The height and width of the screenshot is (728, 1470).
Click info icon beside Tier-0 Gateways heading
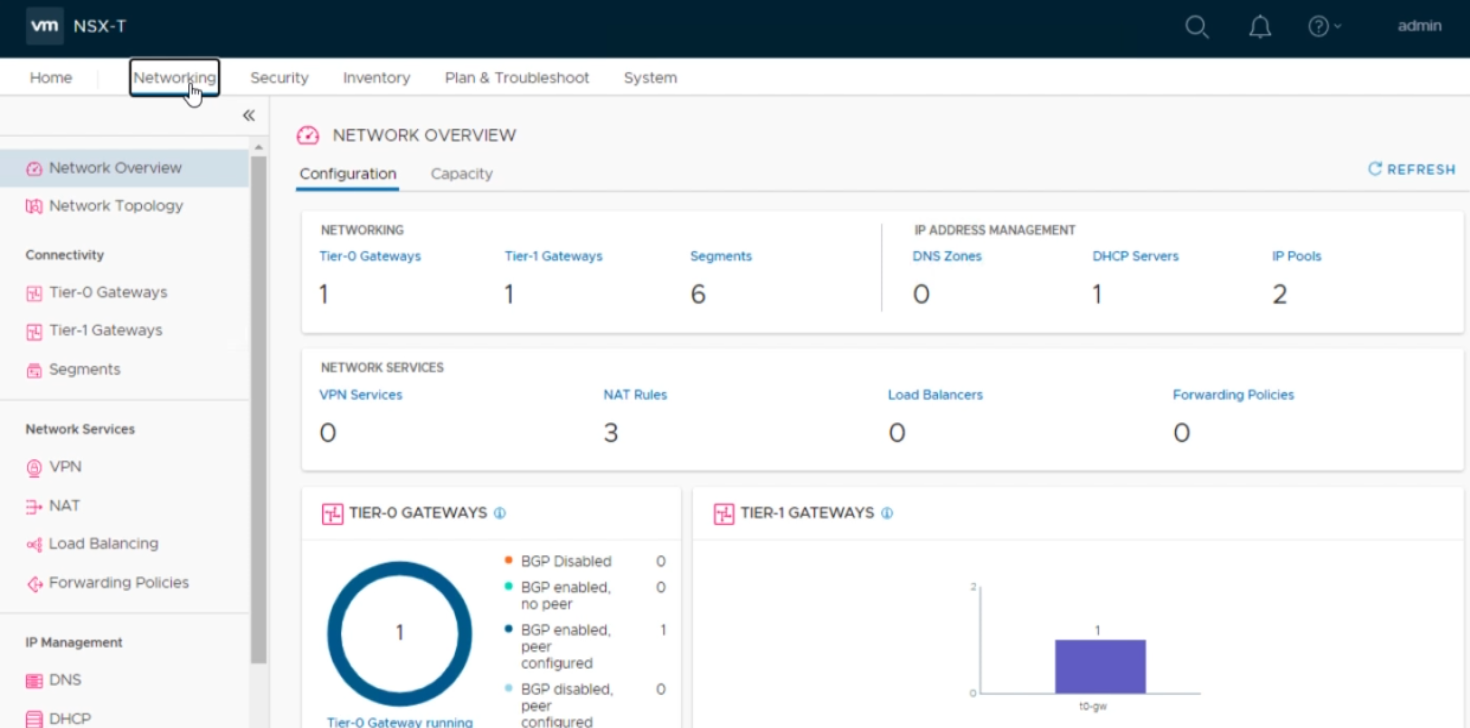point(500,513)
